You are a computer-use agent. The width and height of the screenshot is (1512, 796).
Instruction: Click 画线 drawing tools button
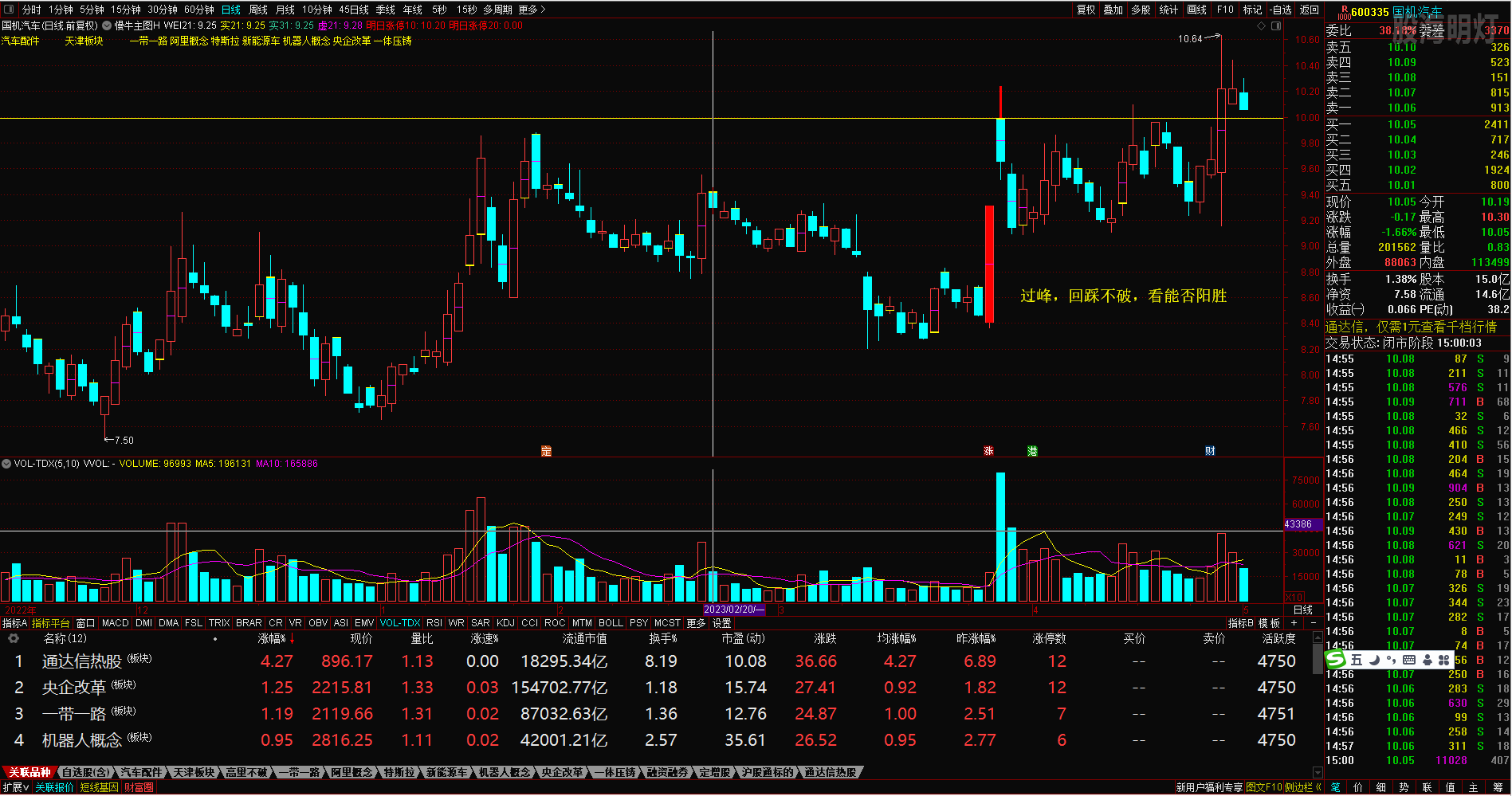[x=1197, y=10]
